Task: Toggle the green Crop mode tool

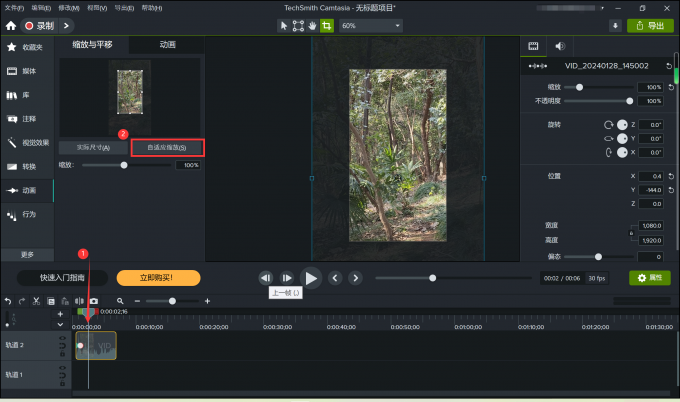Action: pos(327,26)
